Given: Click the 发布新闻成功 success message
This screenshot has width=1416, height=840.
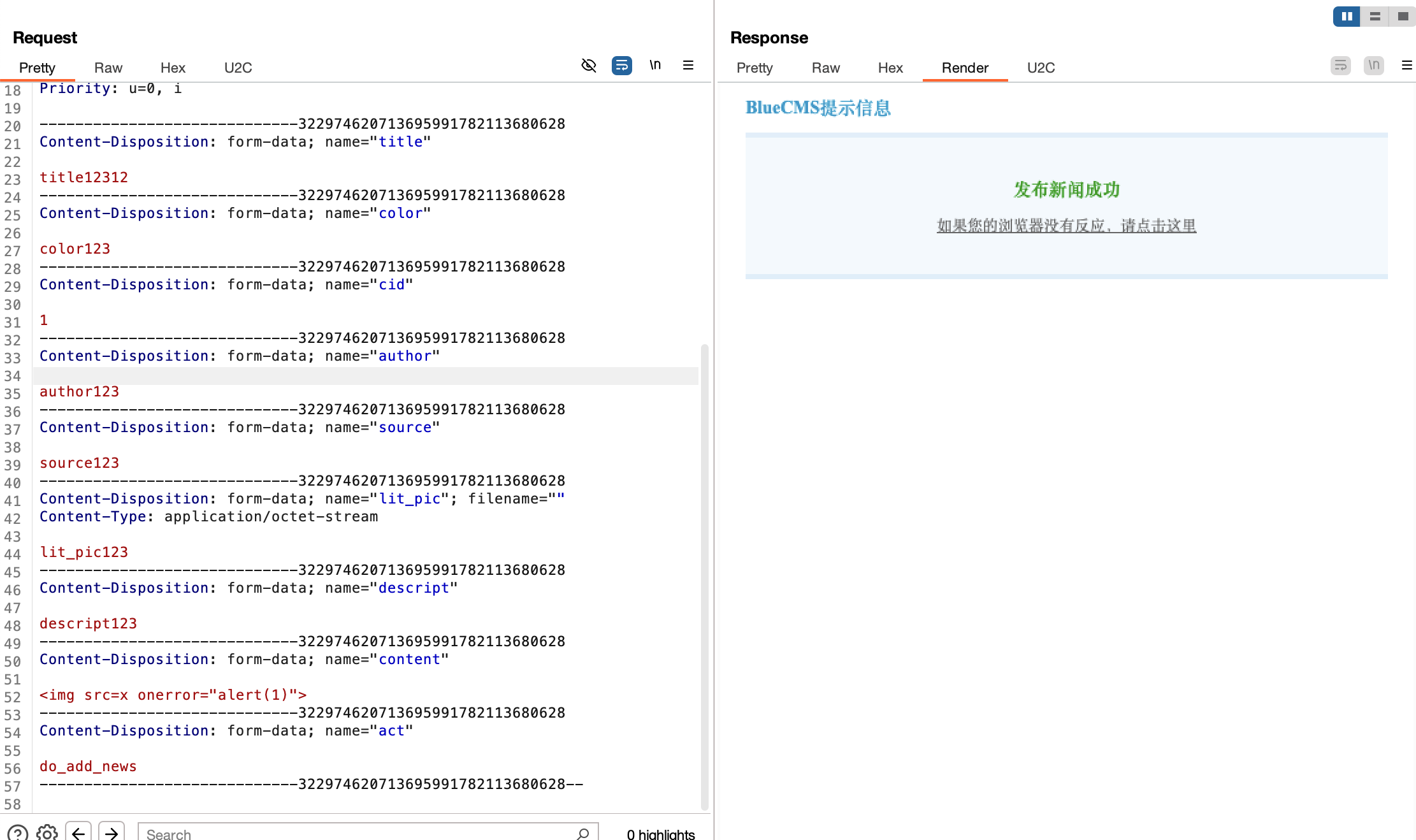Looking at the screenshot, I should pos(1067,189).
